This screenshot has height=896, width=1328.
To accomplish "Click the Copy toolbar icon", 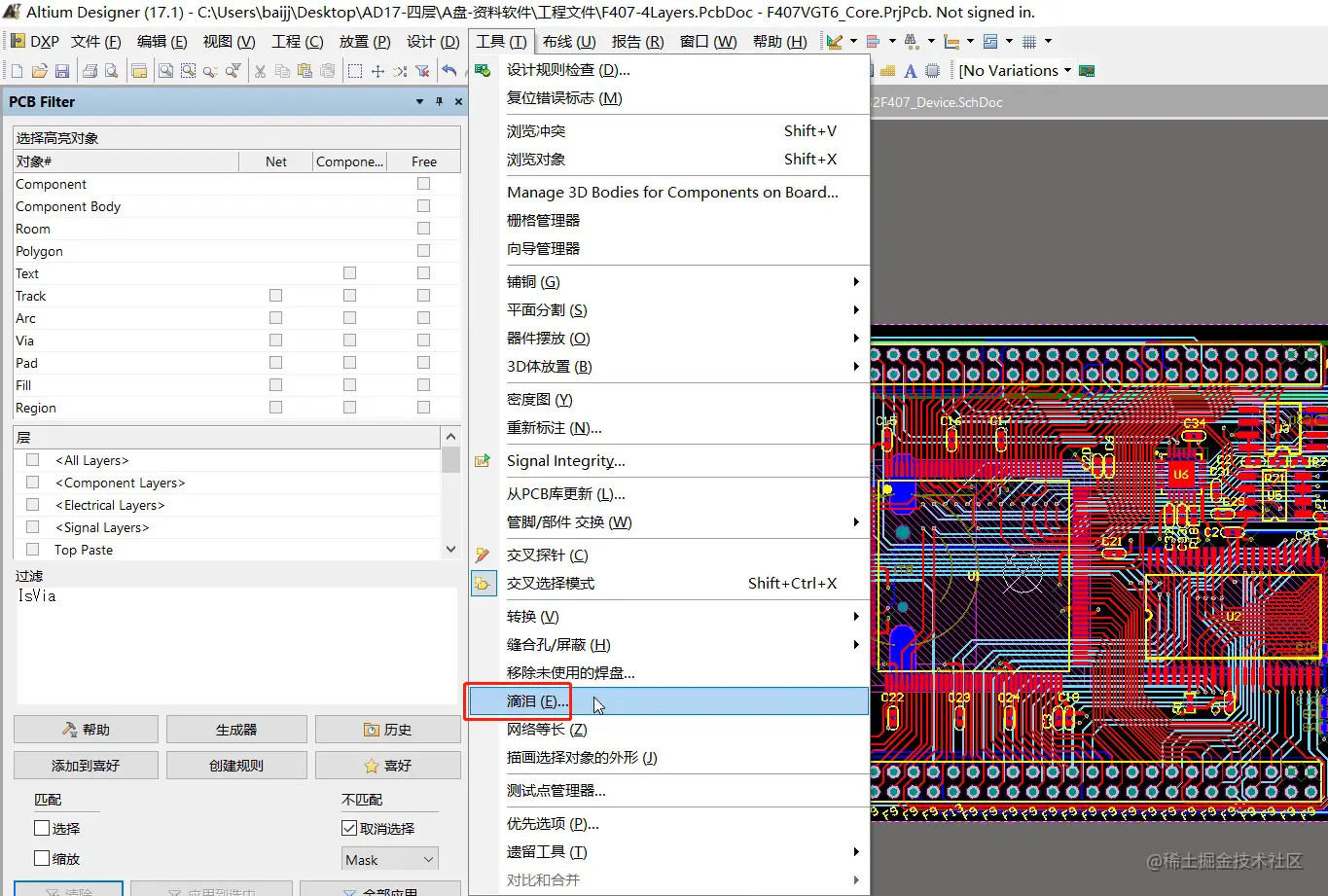I will (x=282, y=71).
